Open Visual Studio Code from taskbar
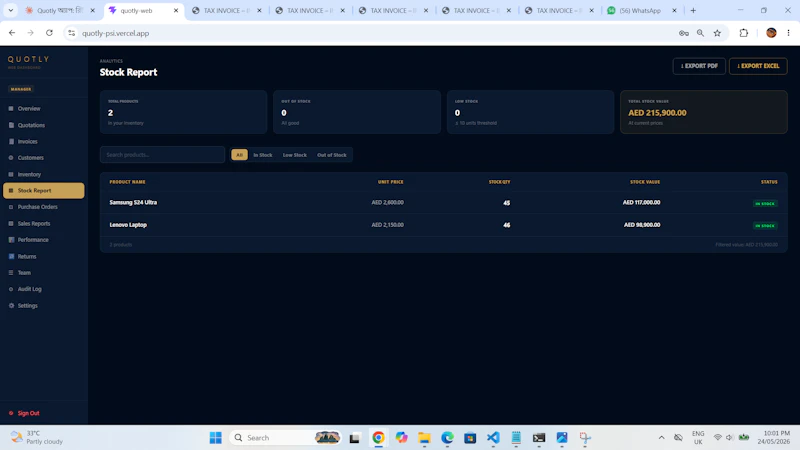This screenshot has height=450, width=800. coord(493,438)
